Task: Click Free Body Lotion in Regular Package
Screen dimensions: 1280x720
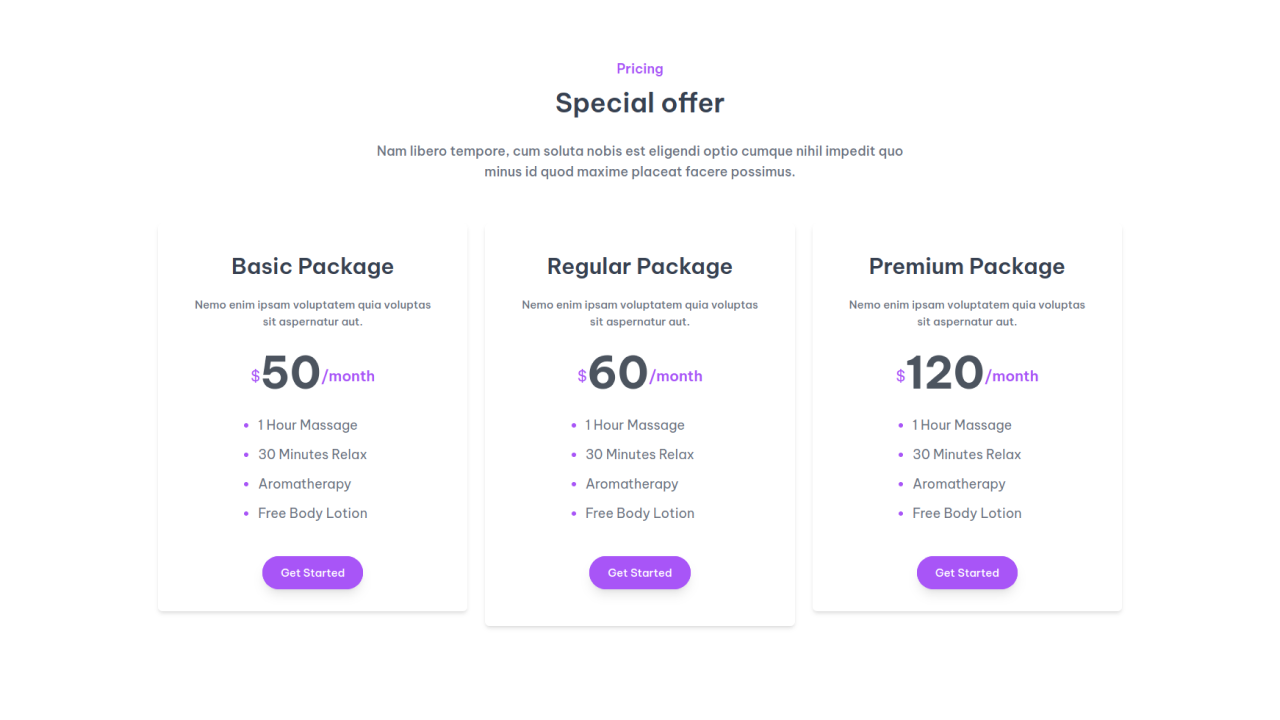Action: [640, 512]
